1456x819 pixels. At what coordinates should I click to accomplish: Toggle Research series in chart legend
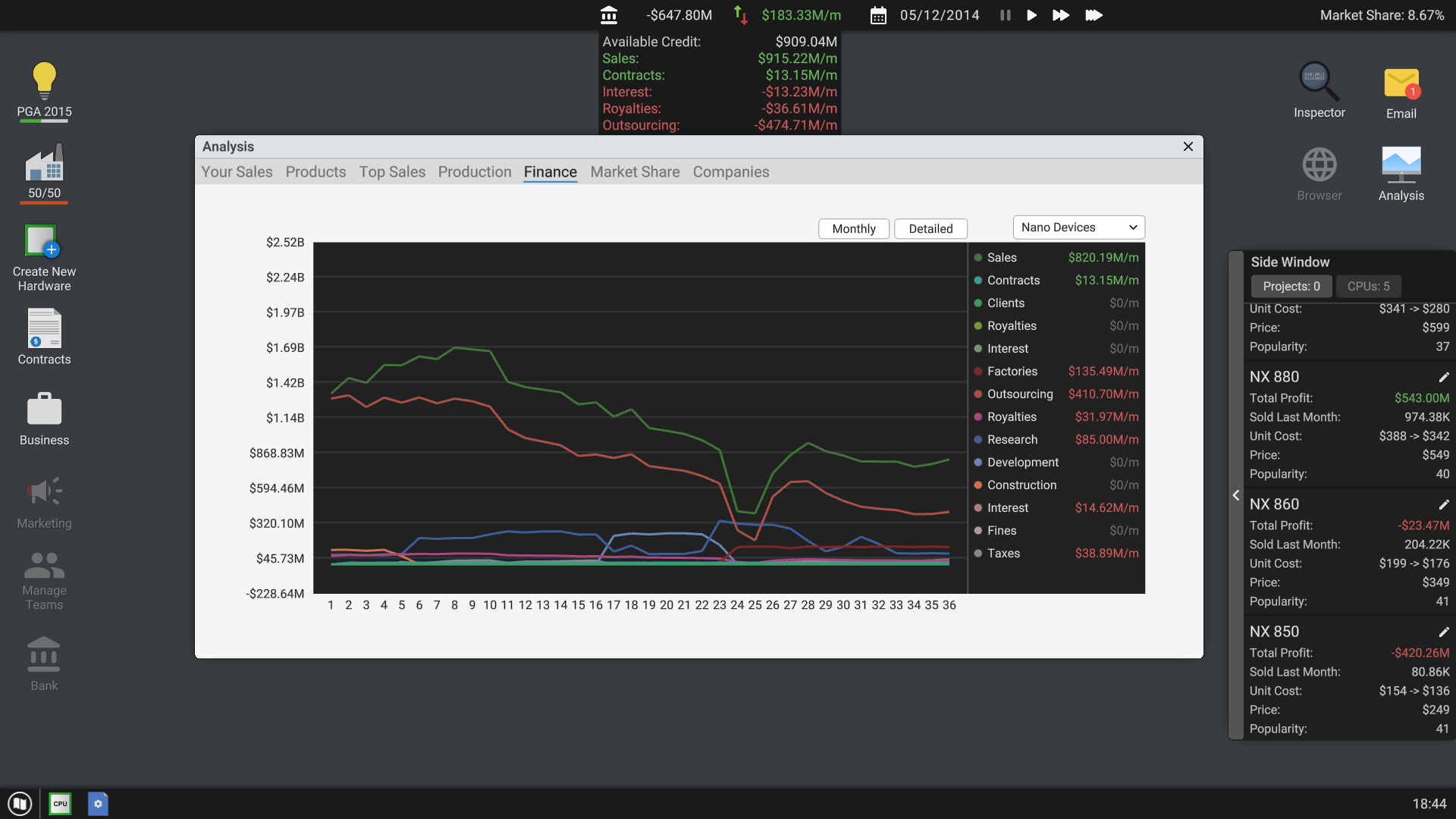tap(1012, 440)
